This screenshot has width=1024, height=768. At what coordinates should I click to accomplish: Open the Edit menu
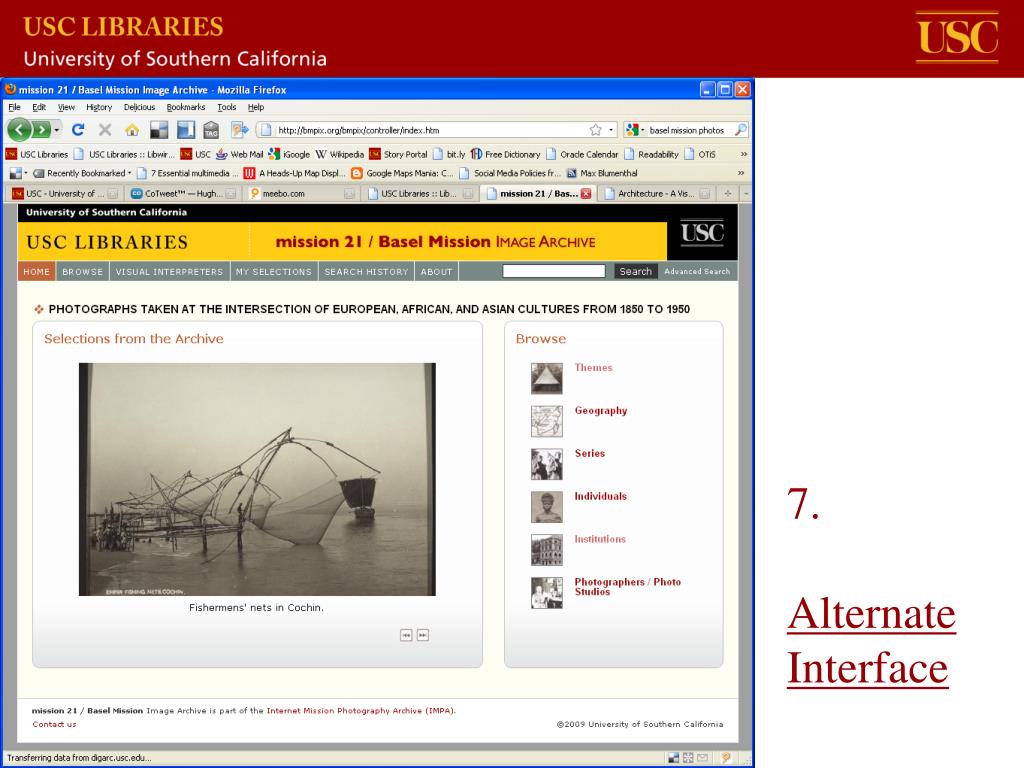39,107
